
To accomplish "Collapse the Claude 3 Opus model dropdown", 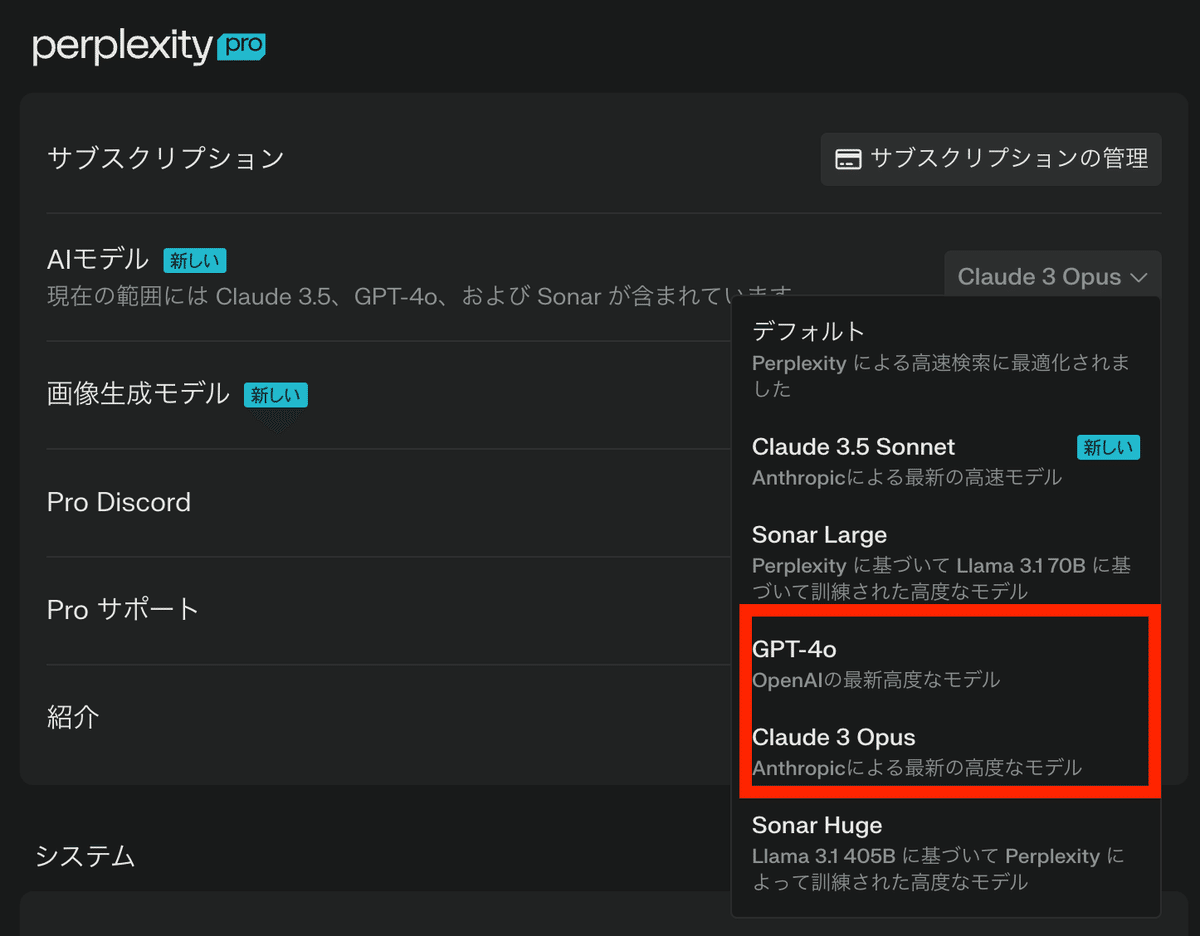I will (1052, 277).
